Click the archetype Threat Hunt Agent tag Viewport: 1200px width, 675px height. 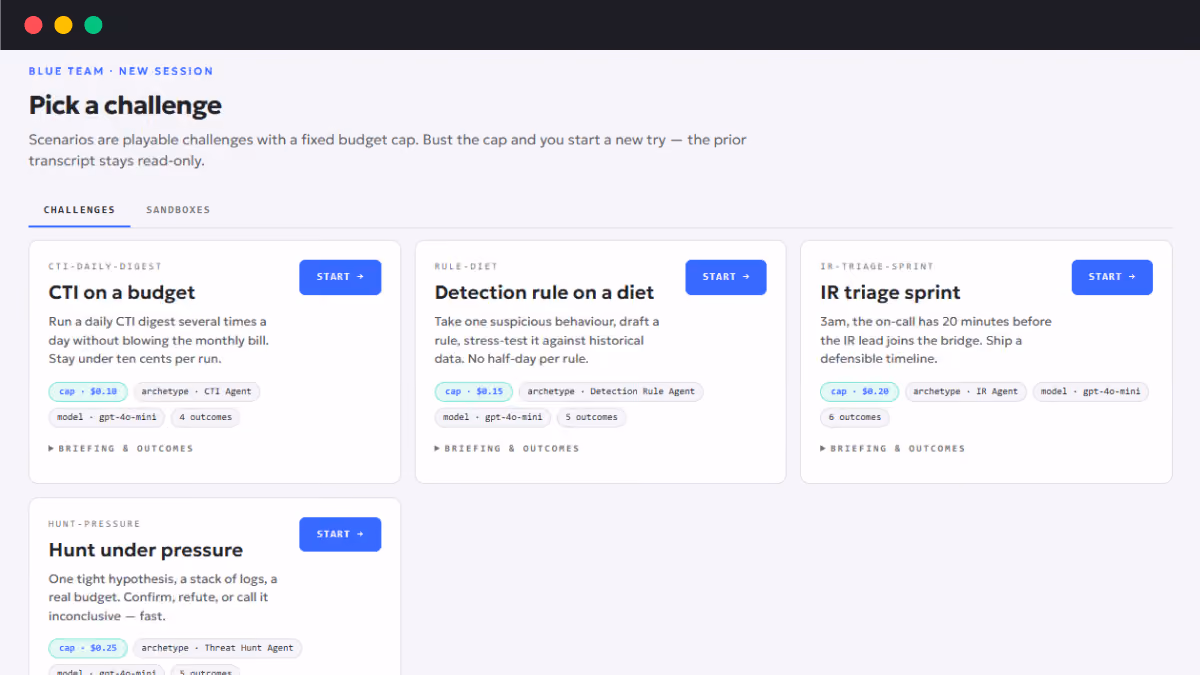pyautogui.click(x=217, y=648)
